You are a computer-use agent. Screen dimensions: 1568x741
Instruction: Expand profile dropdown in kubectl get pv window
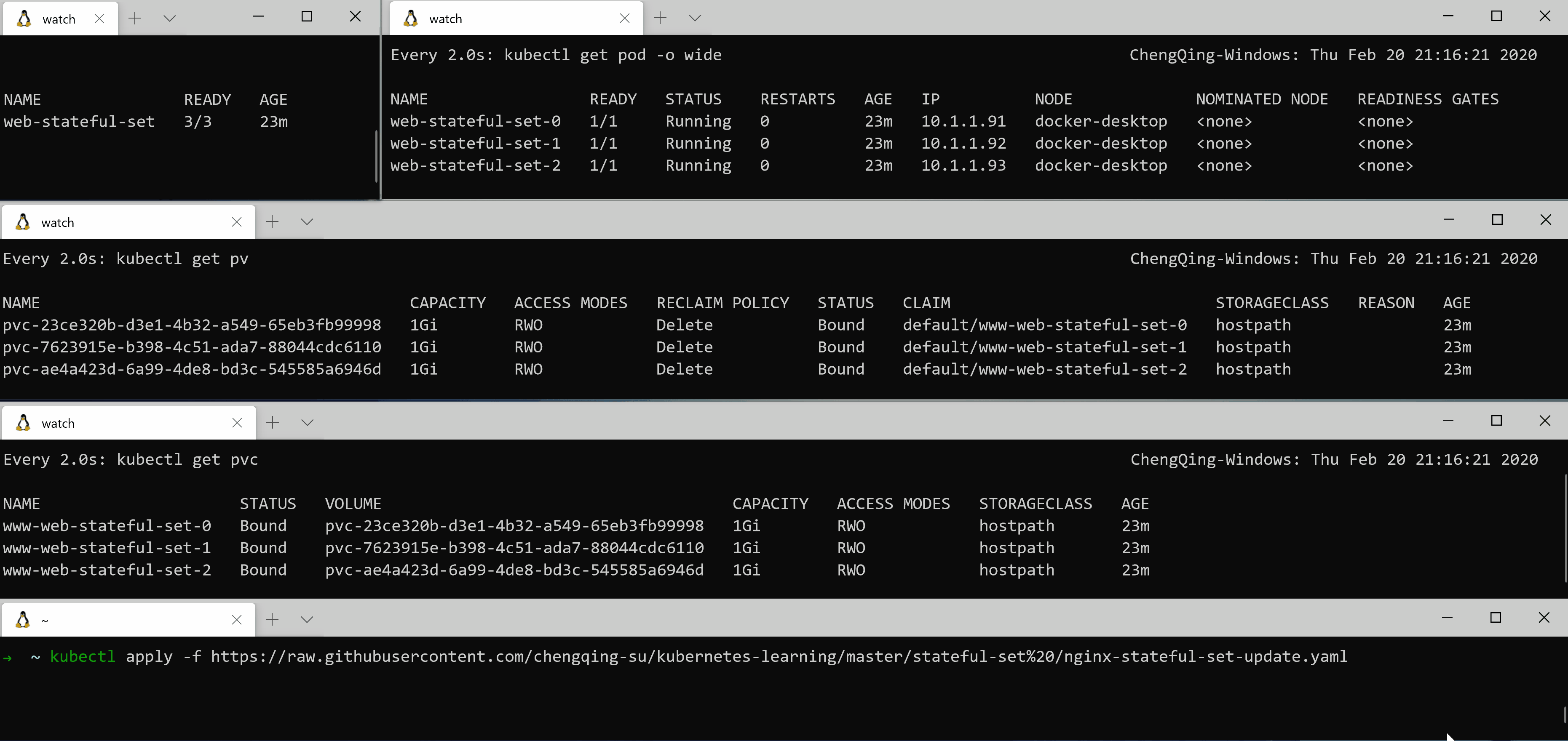click(x=307, y=221)
